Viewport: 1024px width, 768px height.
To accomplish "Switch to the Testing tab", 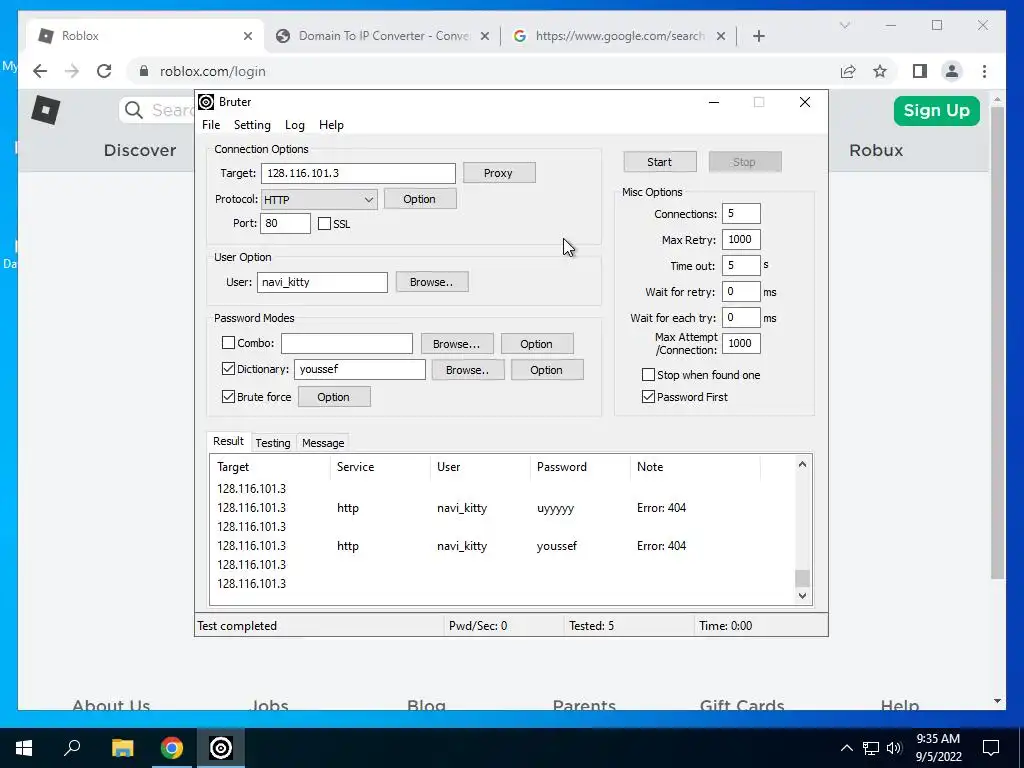I will (x=273, y=443).
